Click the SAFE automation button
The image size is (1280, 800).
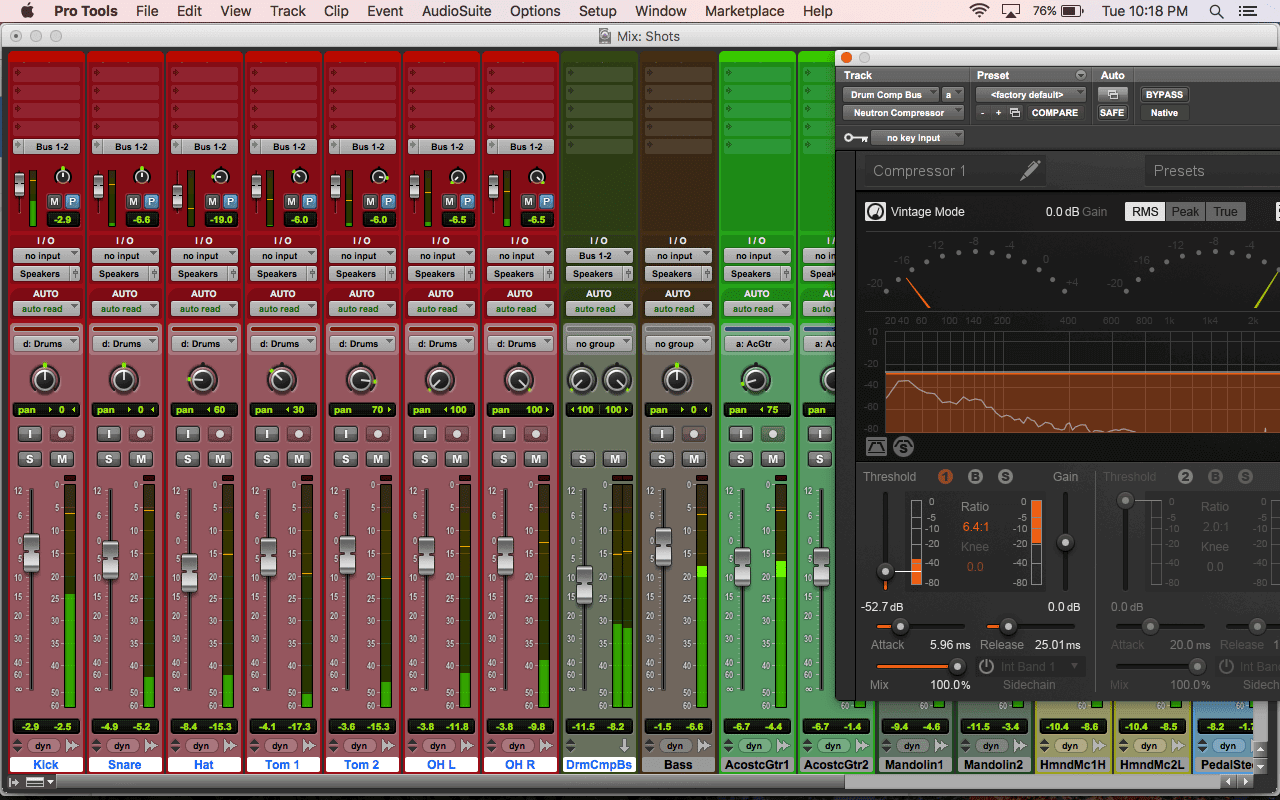click(1112, 113)
